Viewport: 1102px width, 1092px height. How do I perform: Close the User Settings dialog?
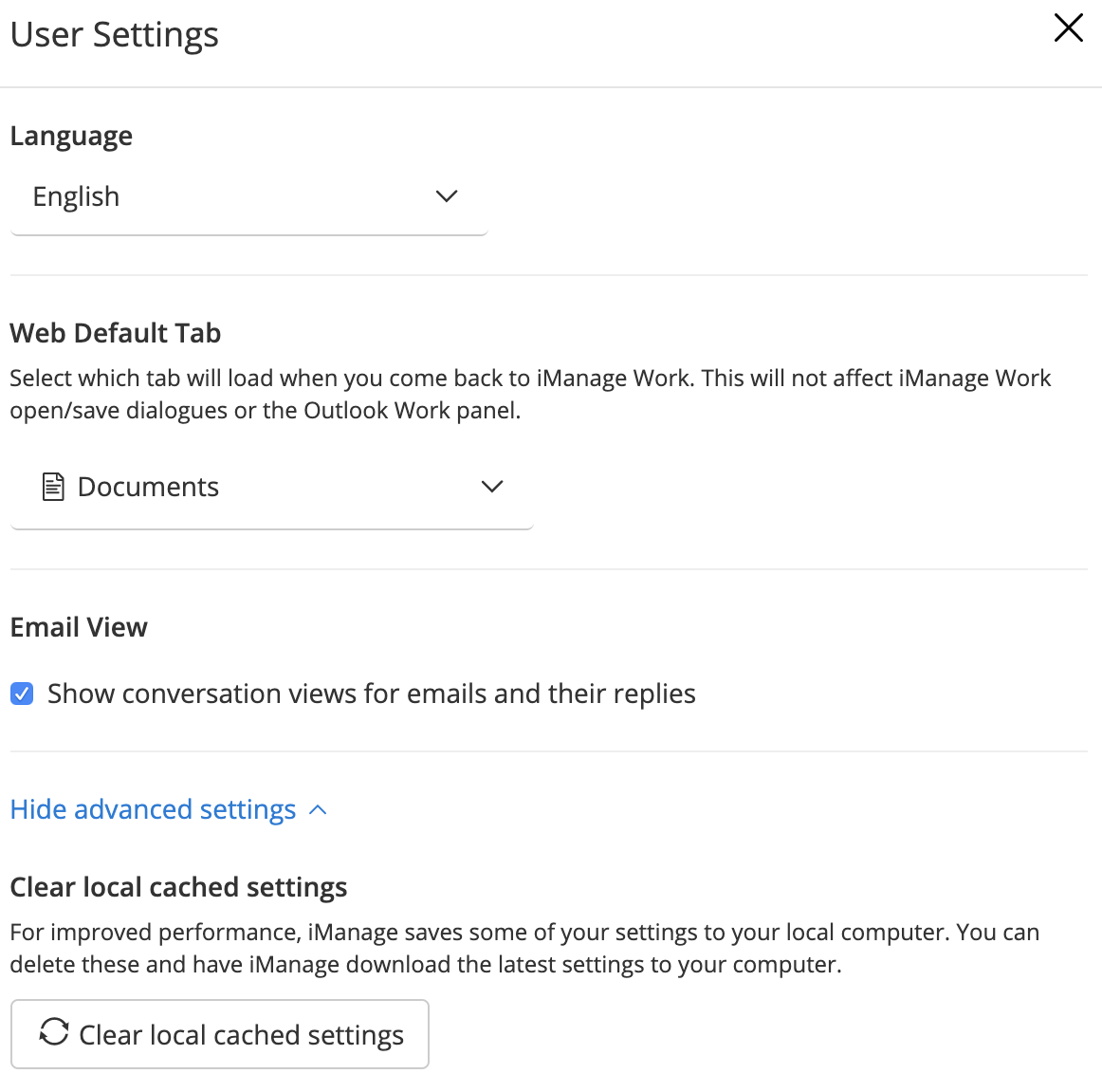tap(1068, 28)
